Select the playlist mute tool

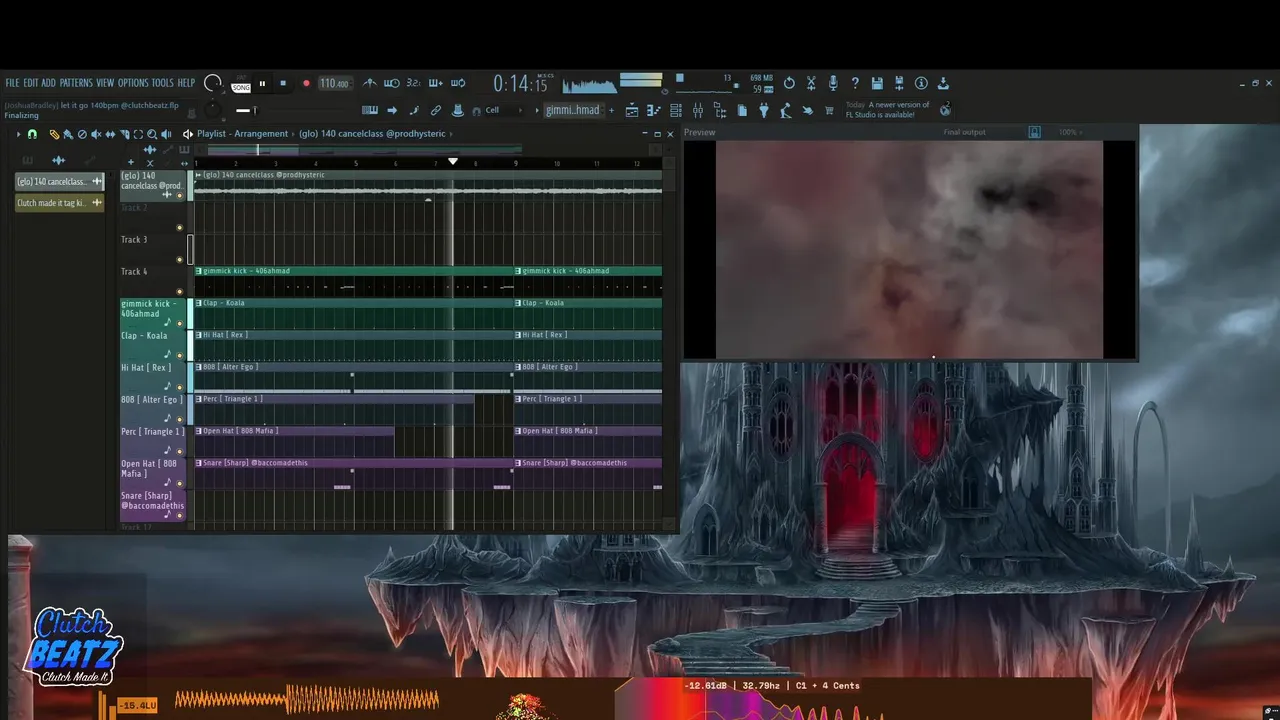[x=96, y=134]
